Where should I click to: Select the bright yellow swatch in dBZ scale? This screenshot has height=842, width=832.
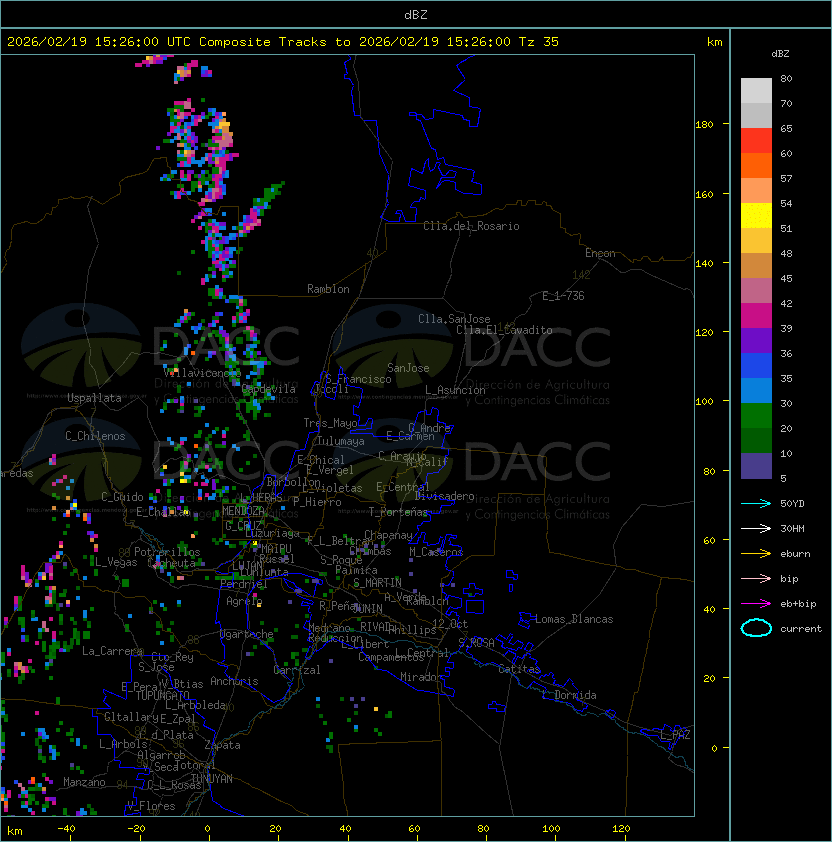756,216
